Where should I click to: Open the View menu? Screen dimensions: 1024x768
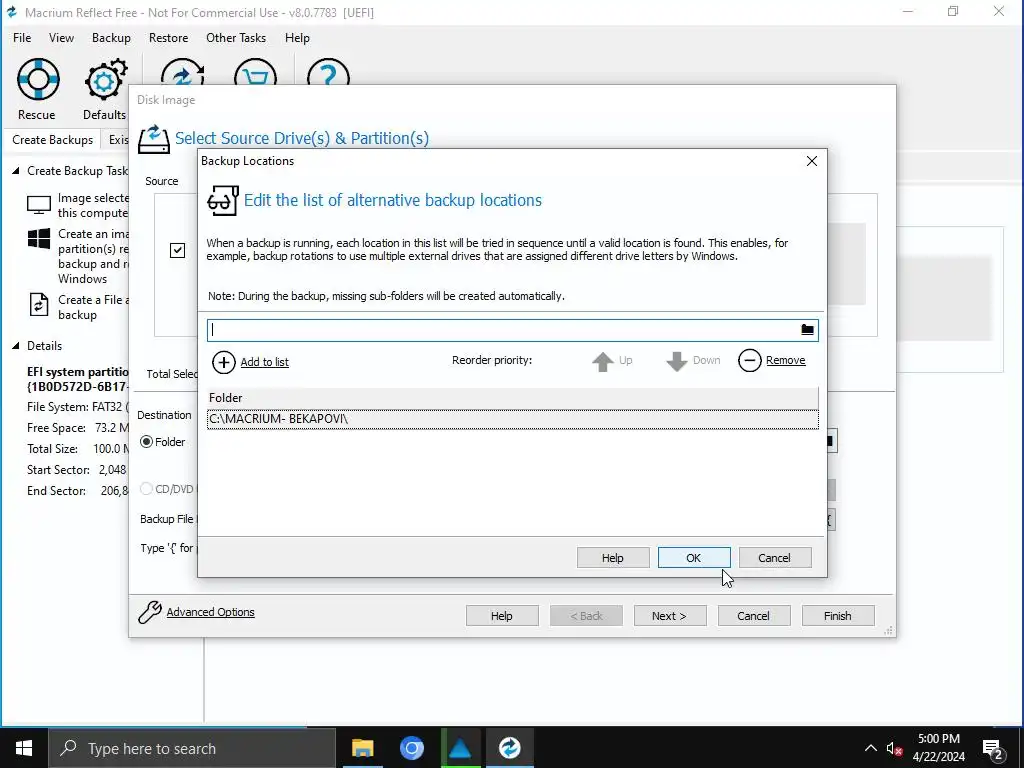[x=61, y=38]
